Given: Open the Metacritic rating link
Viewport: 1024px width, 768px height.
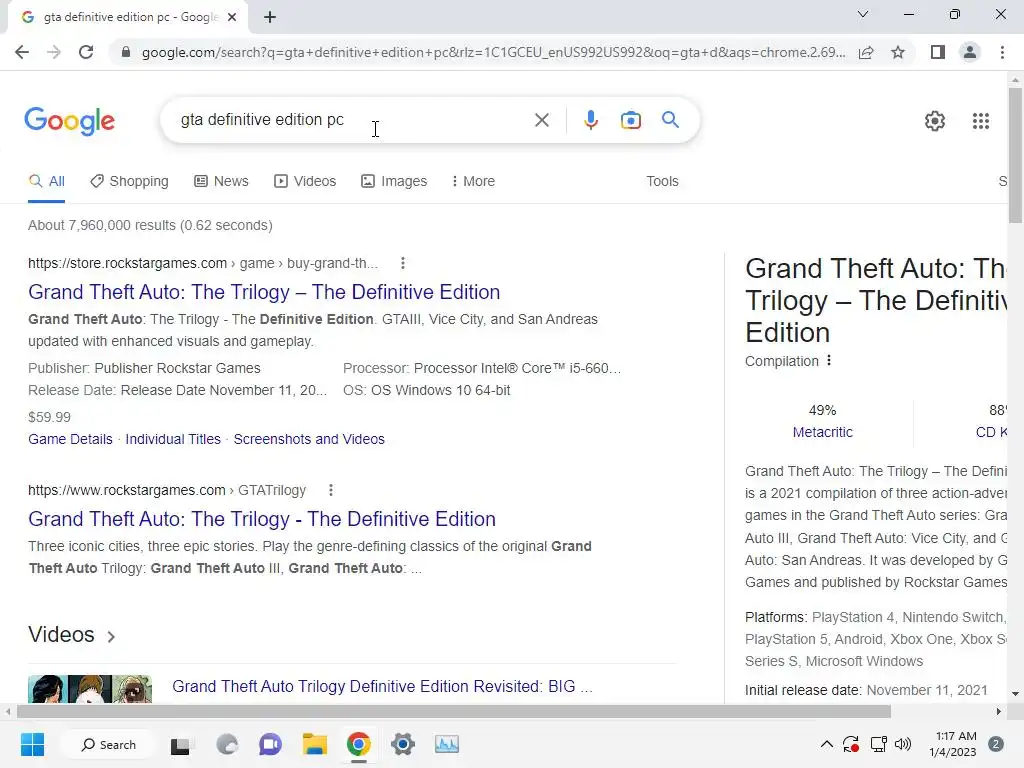Looking at the screenshot, I should tap(822, 432).
